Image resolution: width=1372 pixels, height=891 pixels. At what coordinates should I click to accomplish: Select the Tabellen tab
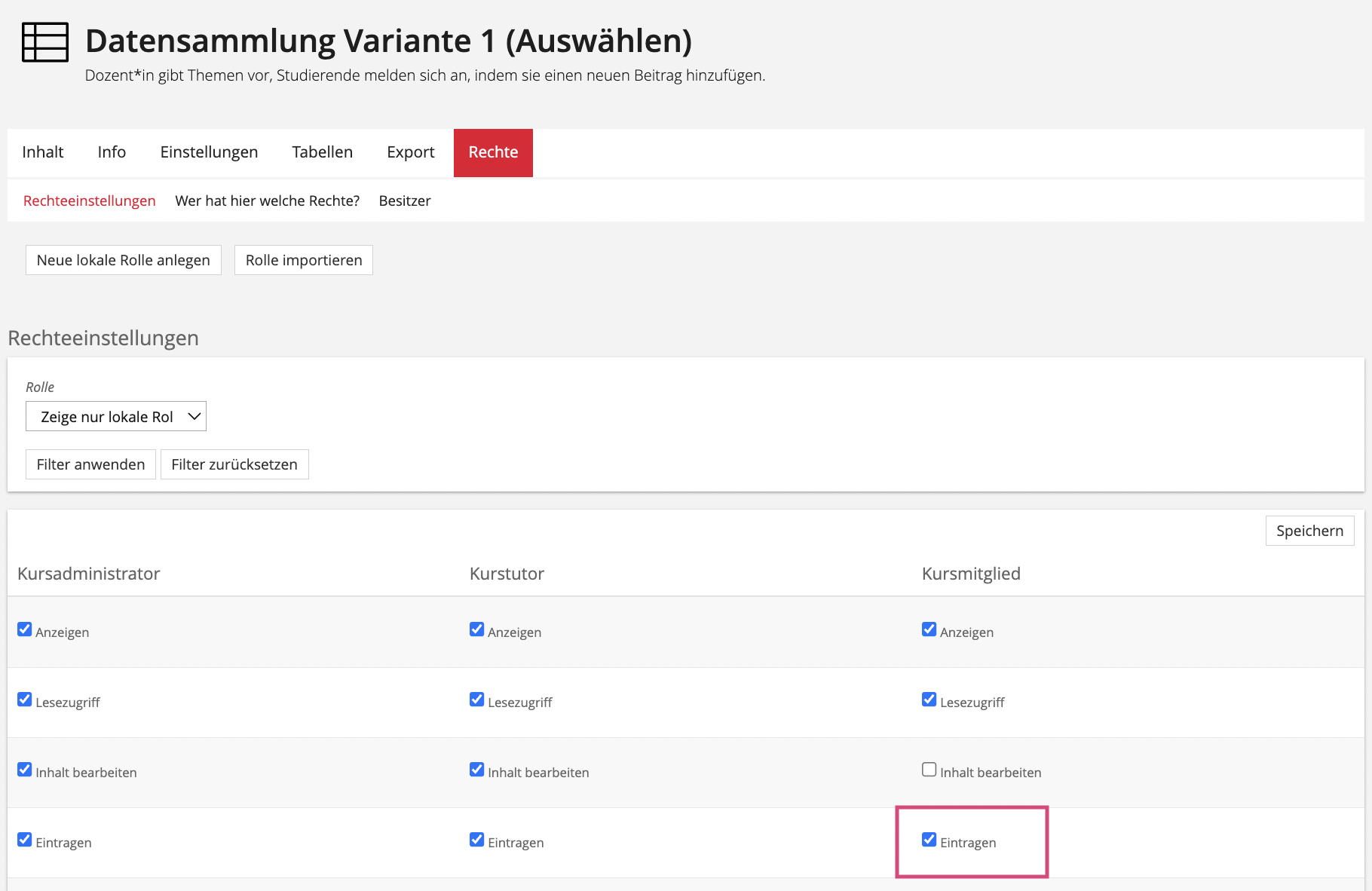[x=322, y=152]
